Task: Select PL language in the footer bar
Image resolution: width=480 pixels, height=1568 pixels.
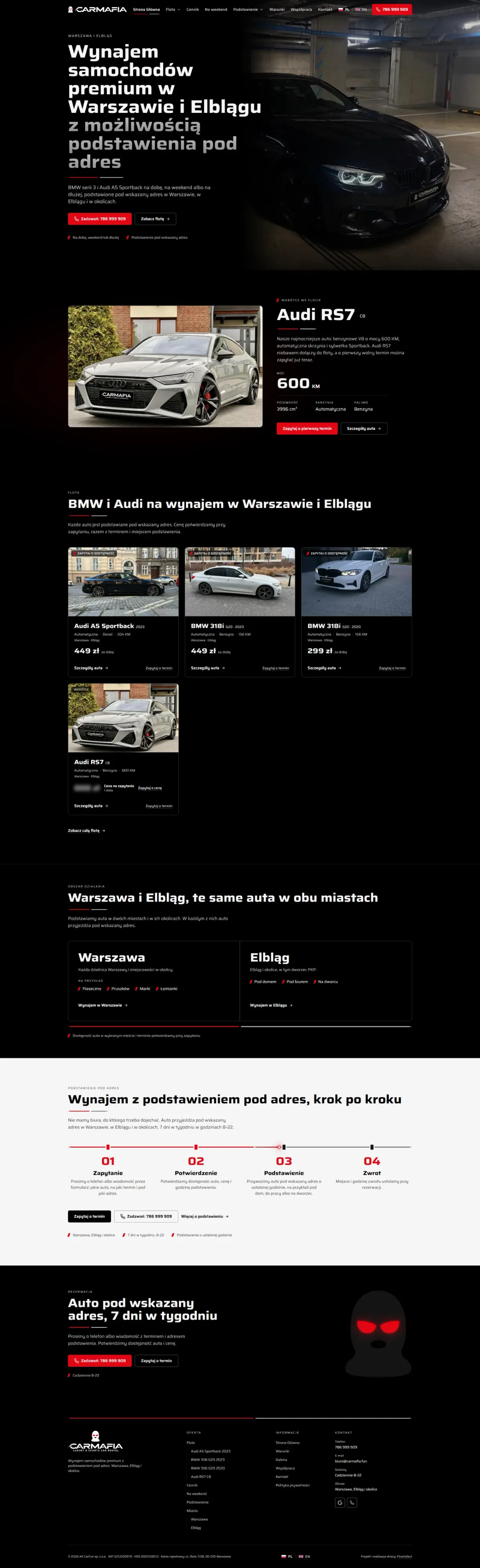Action: (286, 1556)
